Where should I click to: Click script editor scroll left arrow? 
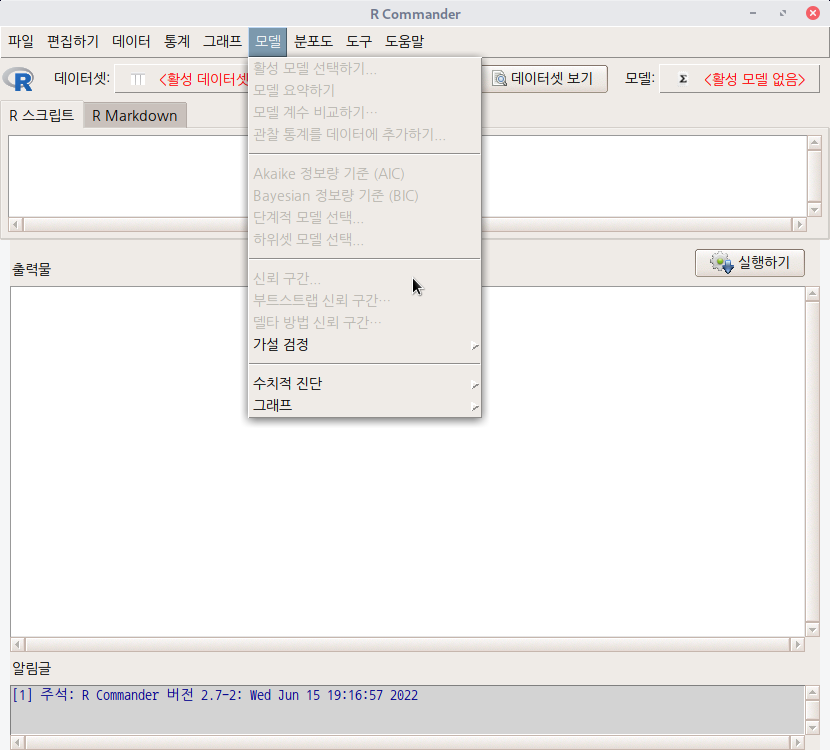(15, 224)
